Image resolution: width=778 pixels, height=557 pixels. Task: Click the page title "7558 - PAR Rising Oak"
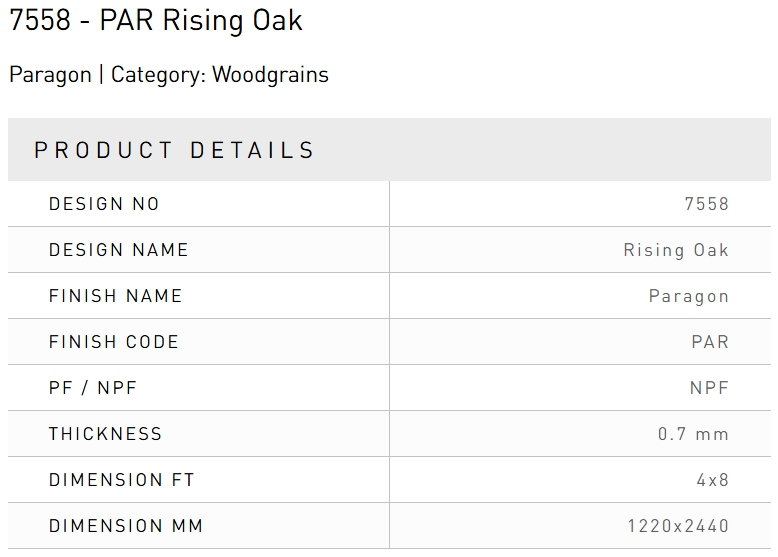[155, 20]
